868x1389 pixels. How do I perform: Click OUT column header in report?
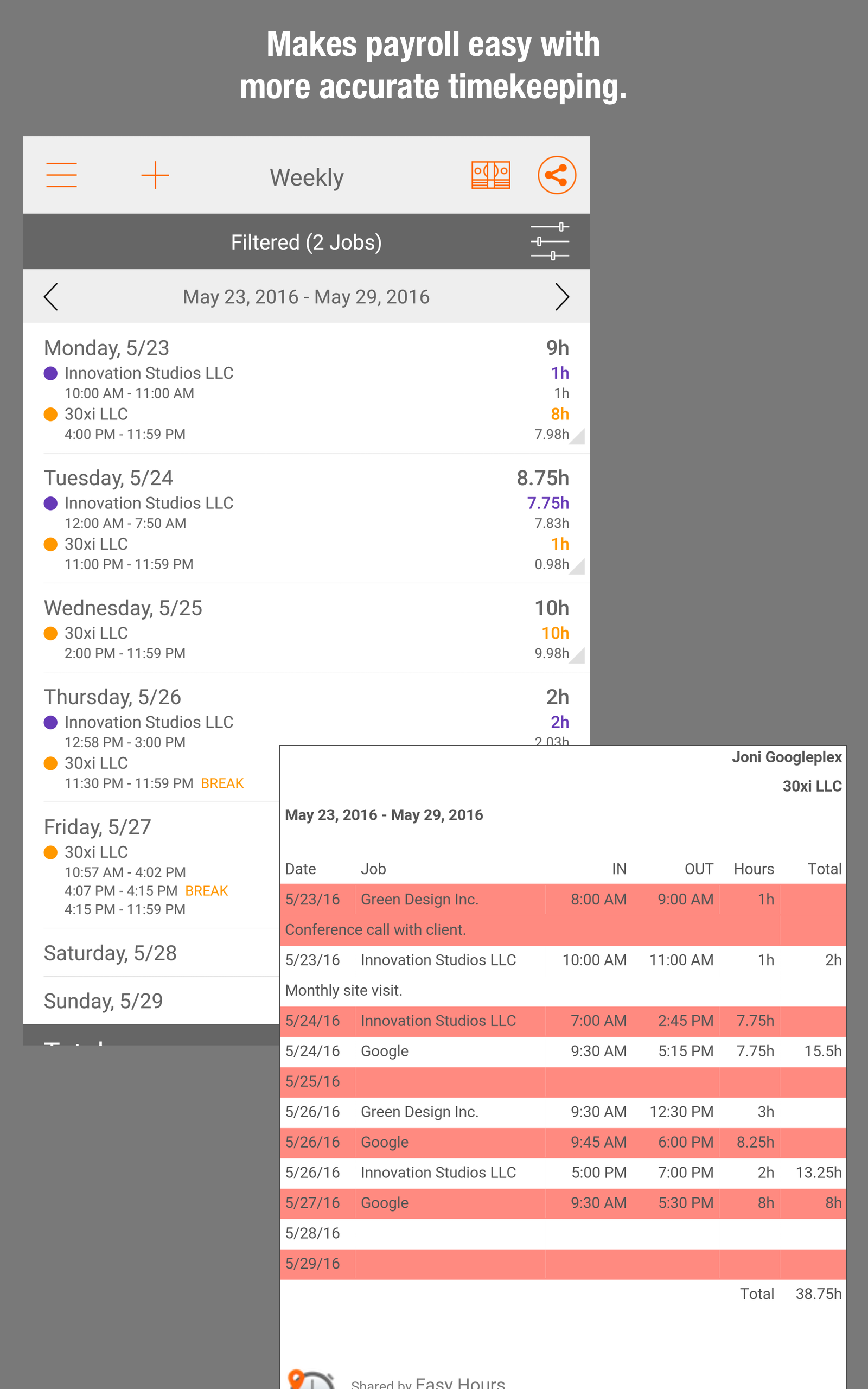(x=699, y=869)
